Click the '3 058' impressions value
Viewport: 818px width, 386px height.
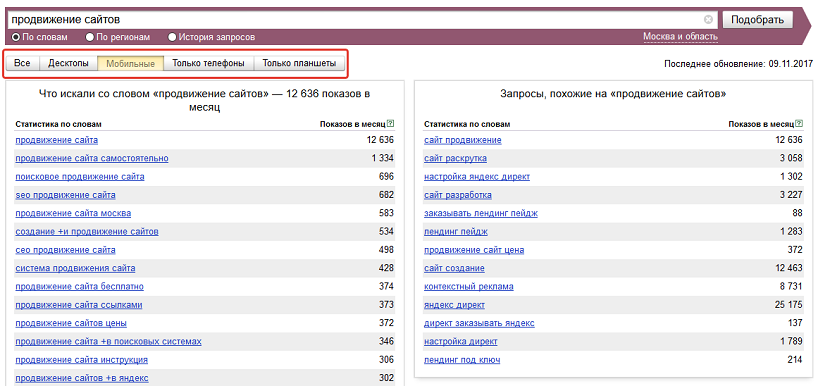[791, 159]
